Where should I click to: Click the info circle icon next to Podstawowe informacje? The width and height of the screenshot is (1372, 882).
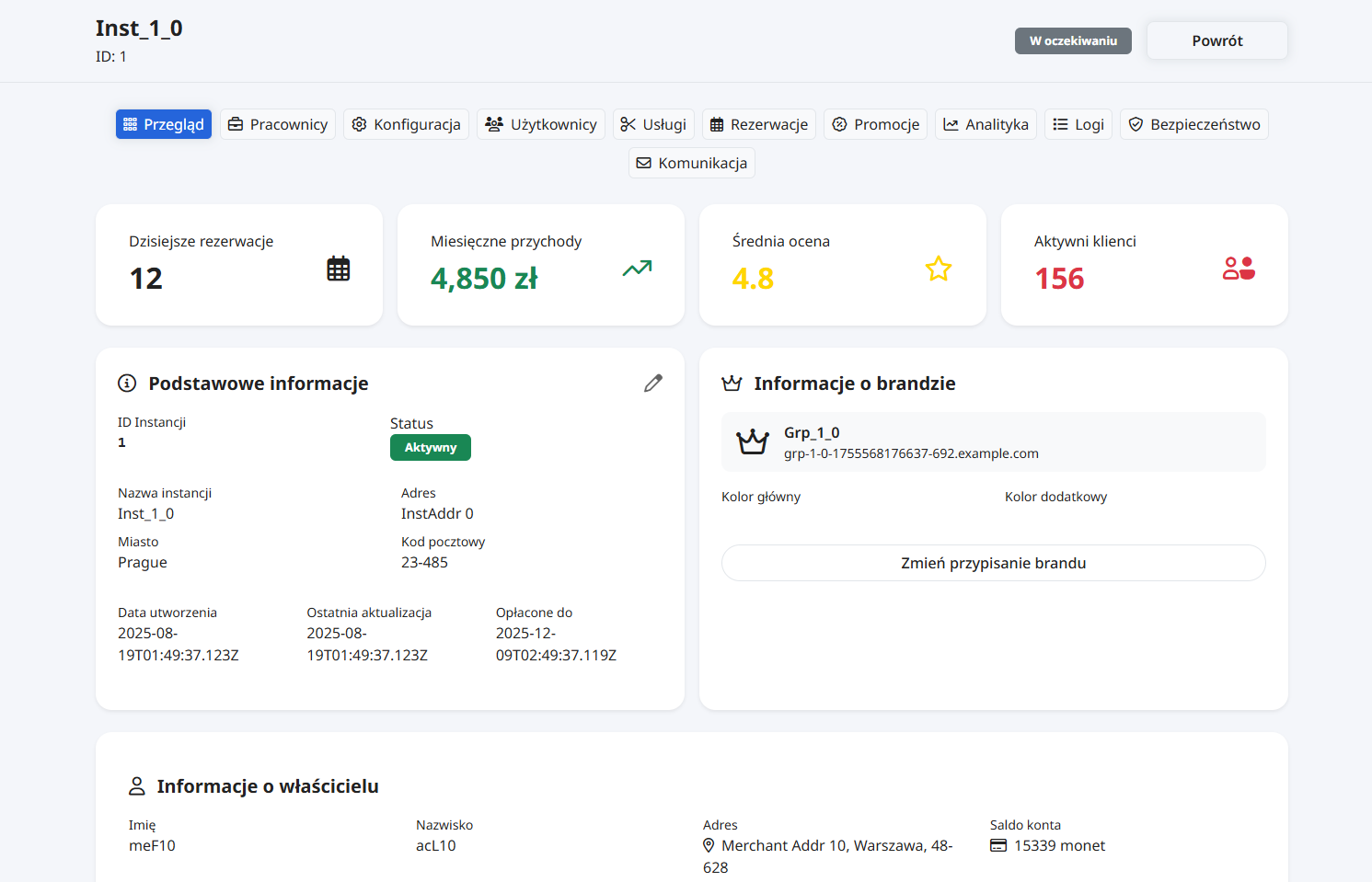(x=127, y=384)
